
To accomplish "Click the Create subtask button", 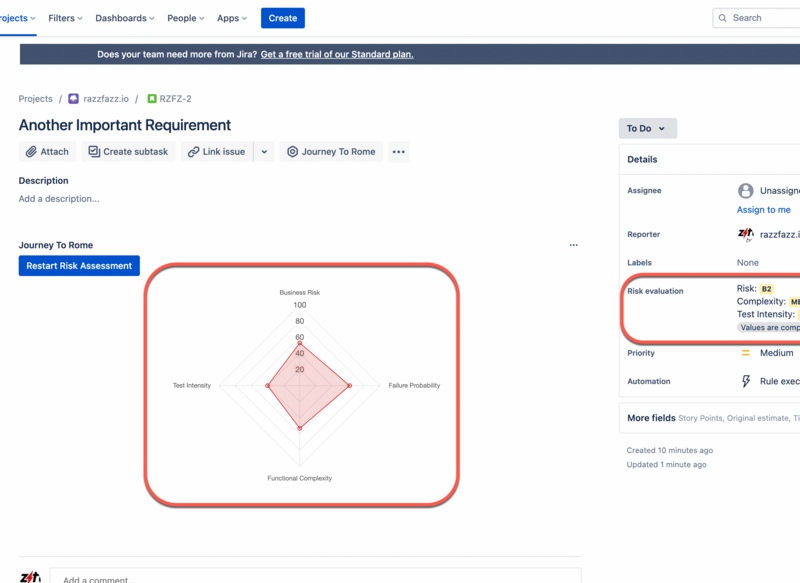I will pyautogui.click(x=128, y=152).
